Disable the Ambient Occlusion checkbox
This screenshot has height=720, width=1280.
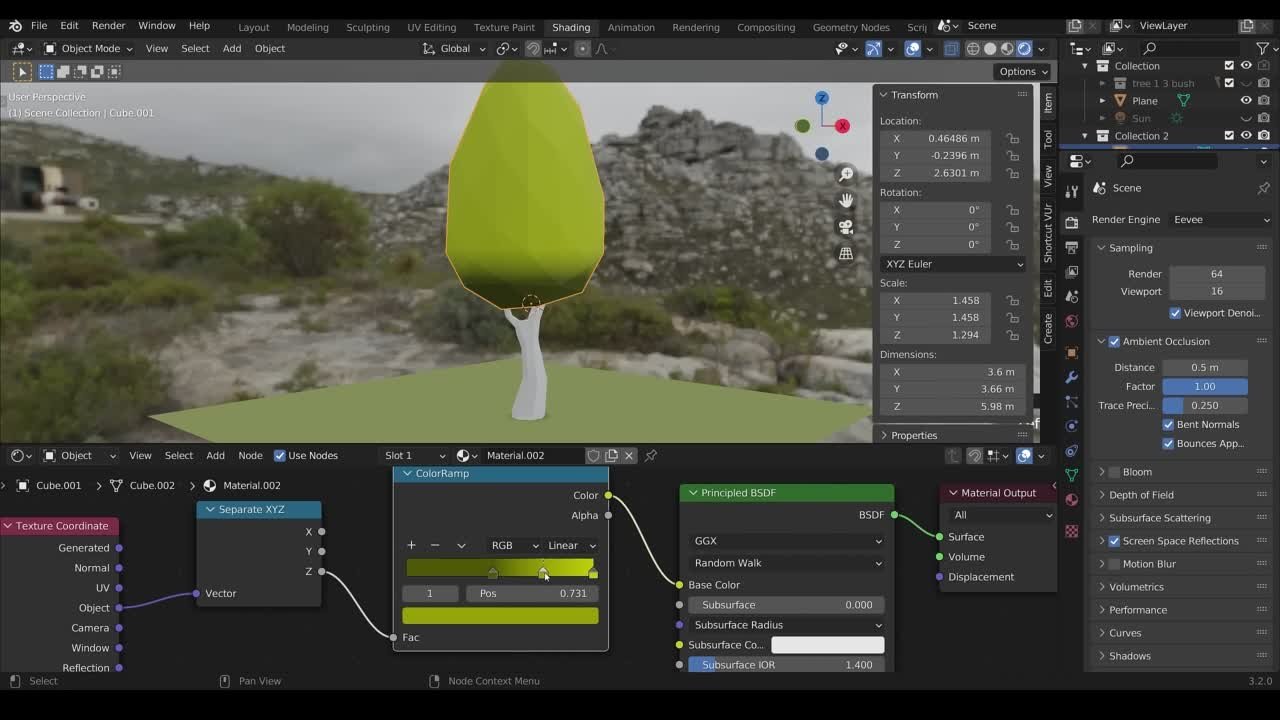coord(1113,341)
